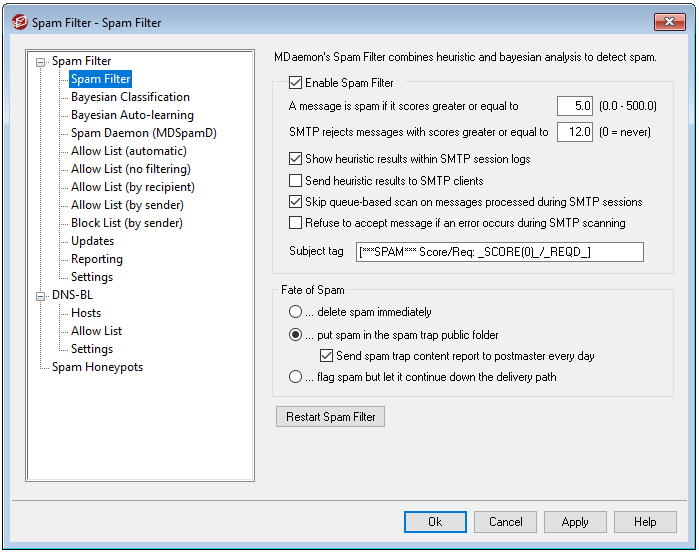This screenshot has width=699, height=554.
Task: Open Allow List (by recipient)
Action: click(x=132, y=187)
